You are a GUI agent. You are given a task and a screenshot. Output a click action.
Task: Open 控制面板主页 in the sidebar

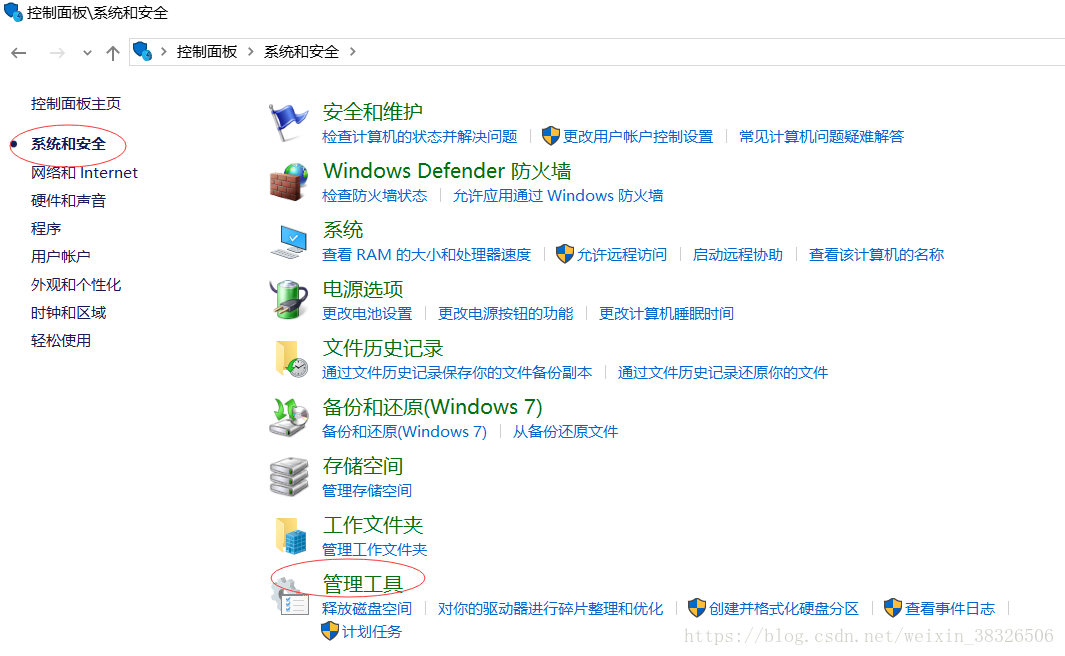point(75,103)
